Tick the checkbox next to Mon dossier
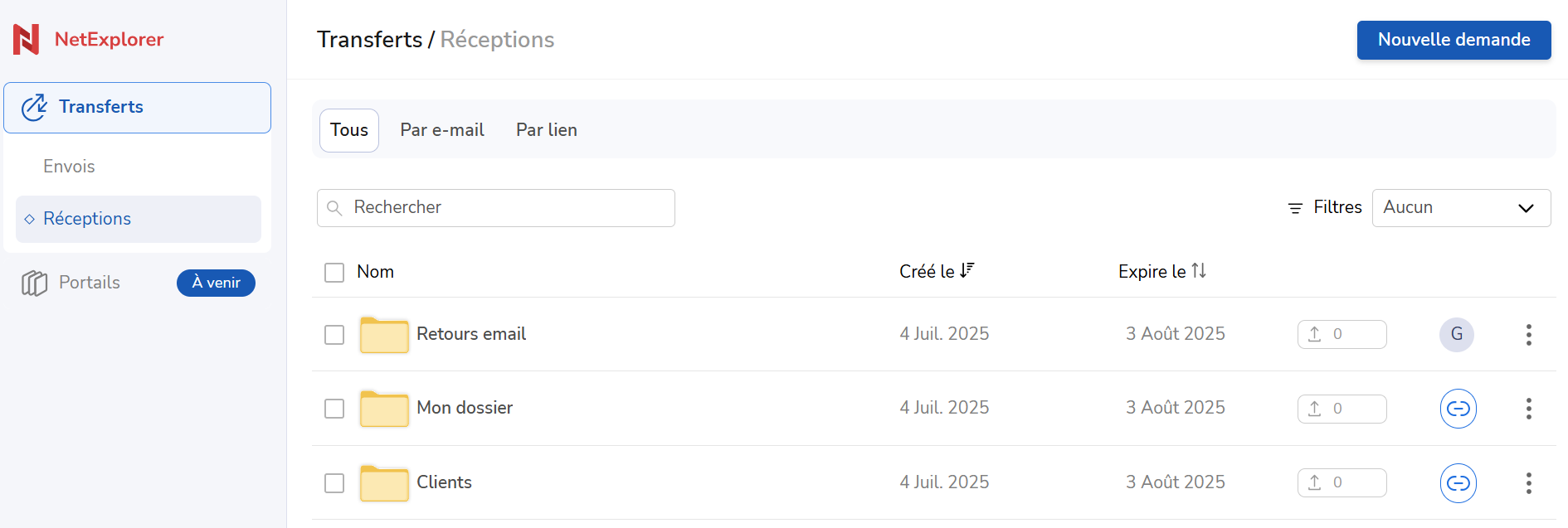 pyautogui.click(x=334, y=409)
